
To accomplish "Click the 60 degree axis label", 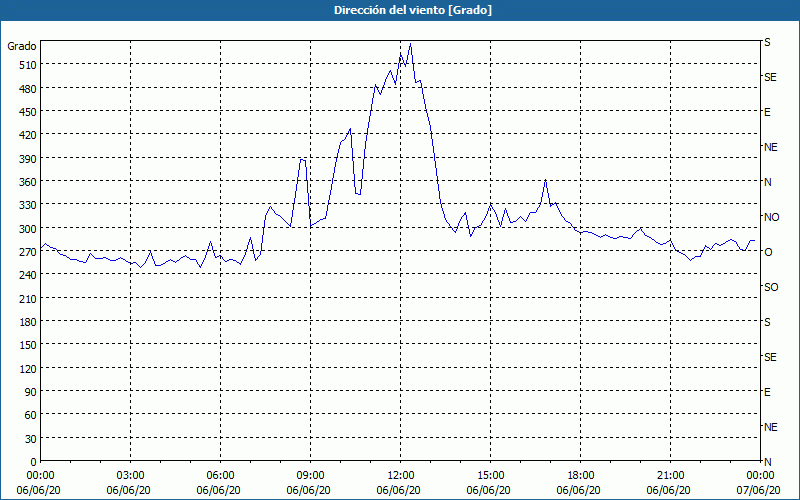I will pos(31,415).
